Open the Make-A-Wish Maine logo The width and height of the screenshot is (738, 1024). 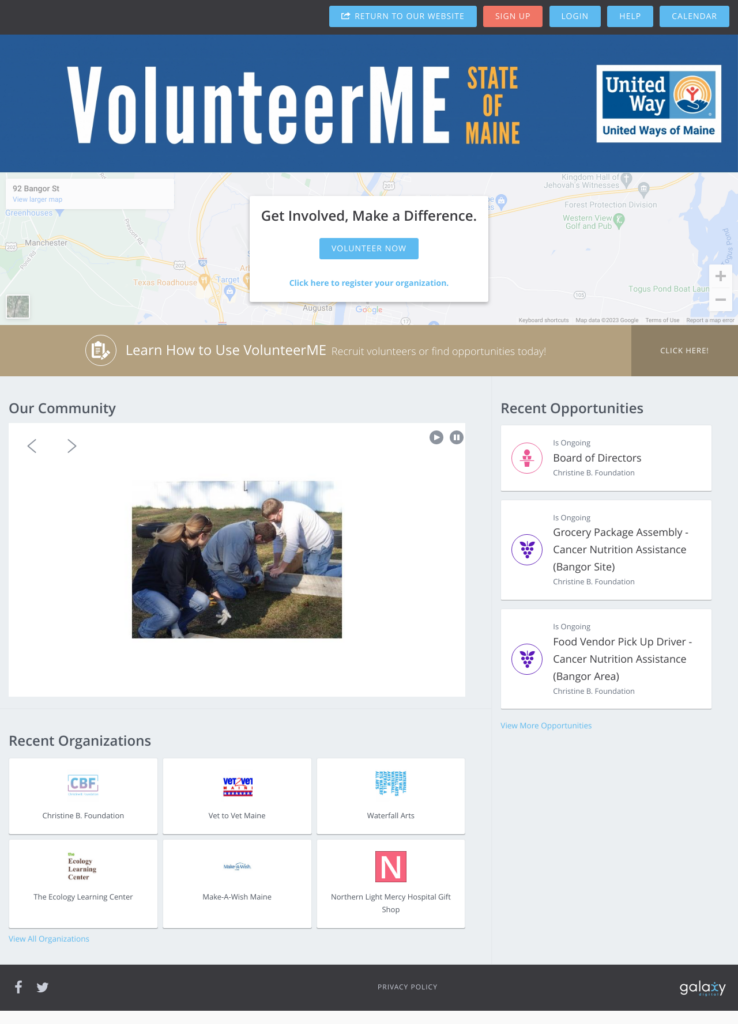(237, 867)
